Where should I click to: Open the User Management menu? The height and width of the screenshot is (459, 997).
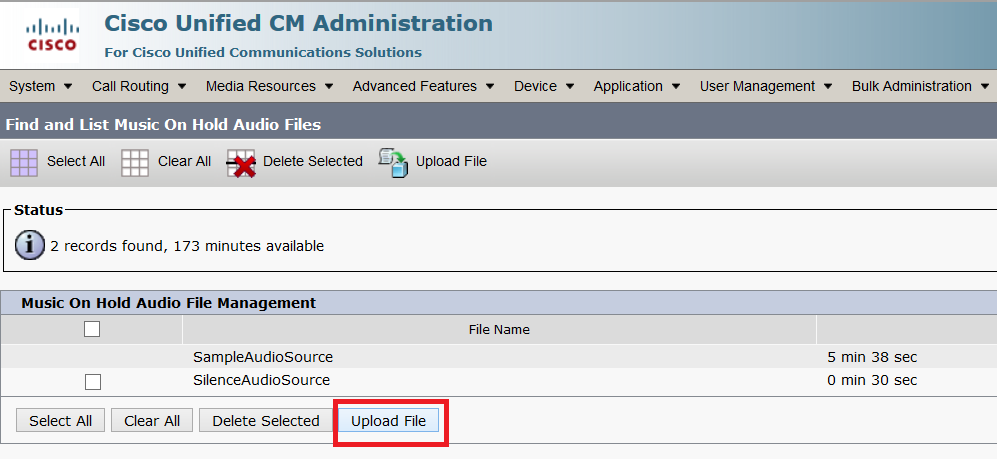click(766, 86)
